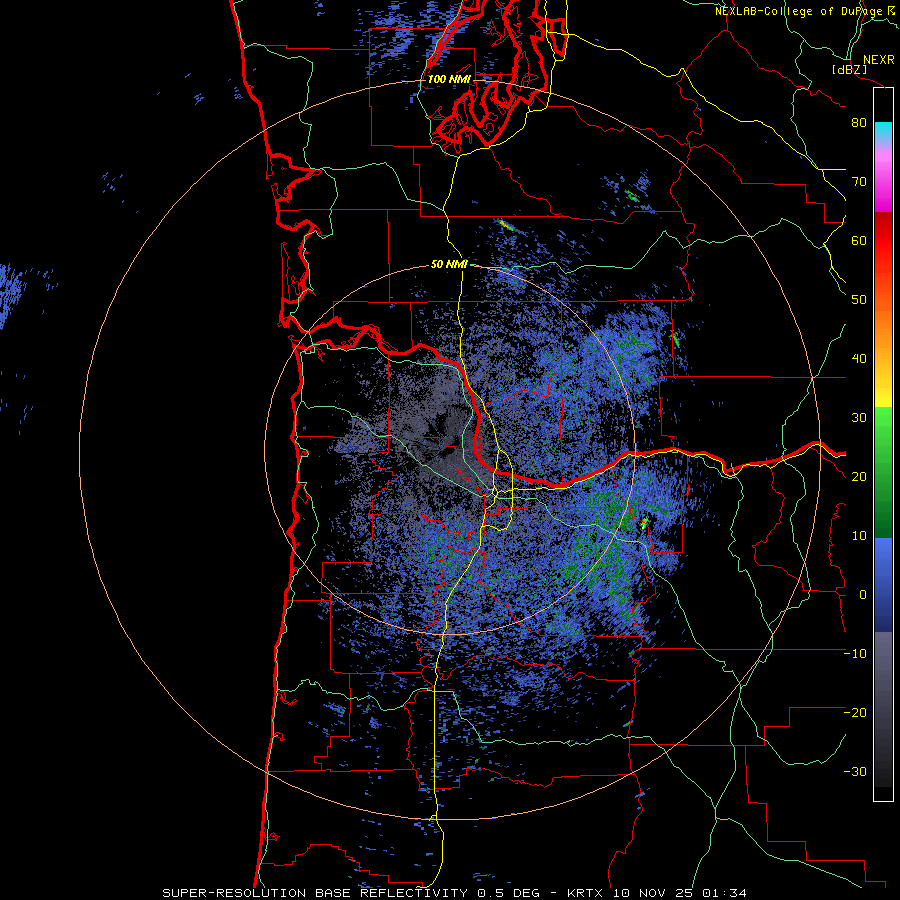Click the 'NEXLAB-College of DuPage' credit text
The width and height of the screenshot is (900, 900).
tap(800, 11)
